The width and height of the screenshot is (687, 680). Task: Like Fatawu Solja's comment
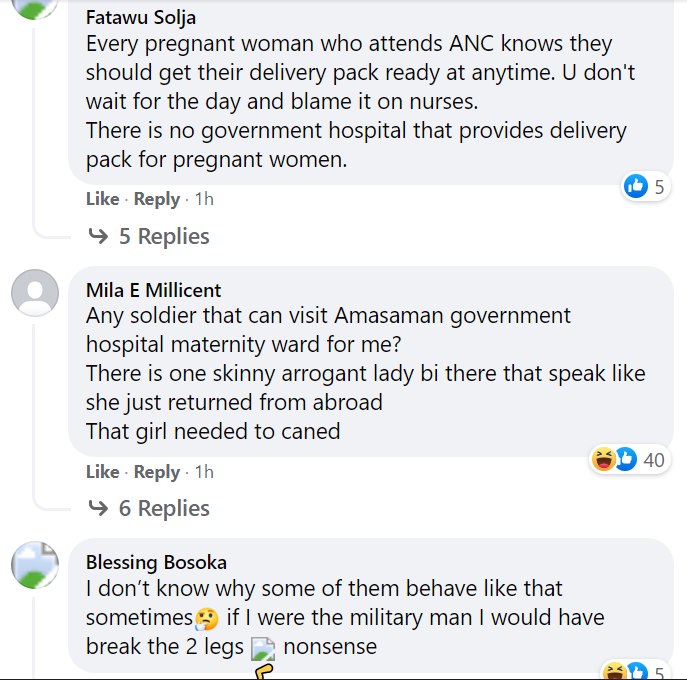102,199
